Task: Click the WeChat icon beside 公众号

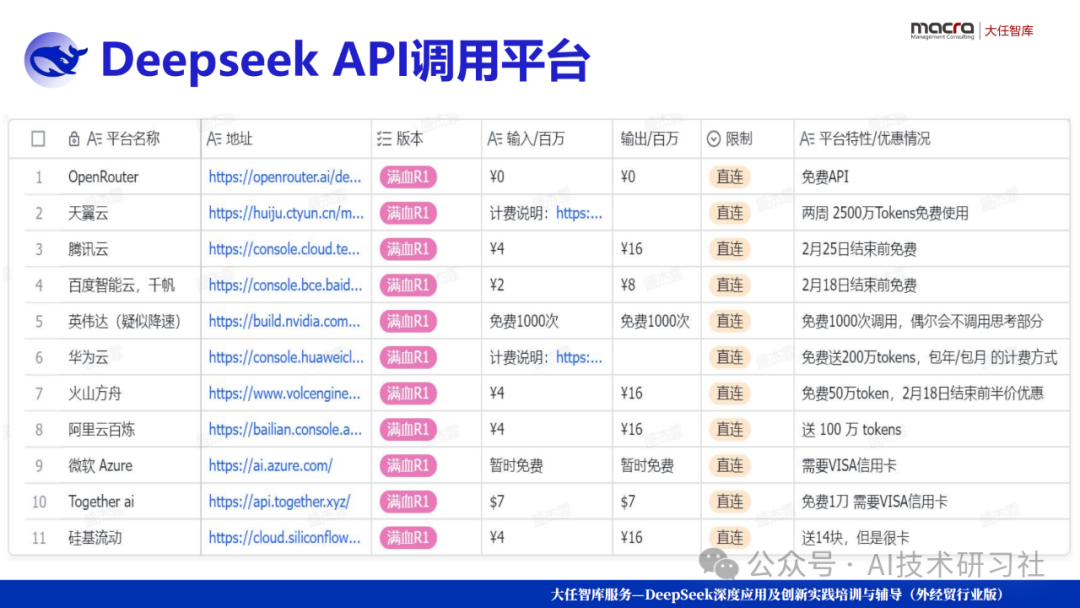Action: coord(719,564)
